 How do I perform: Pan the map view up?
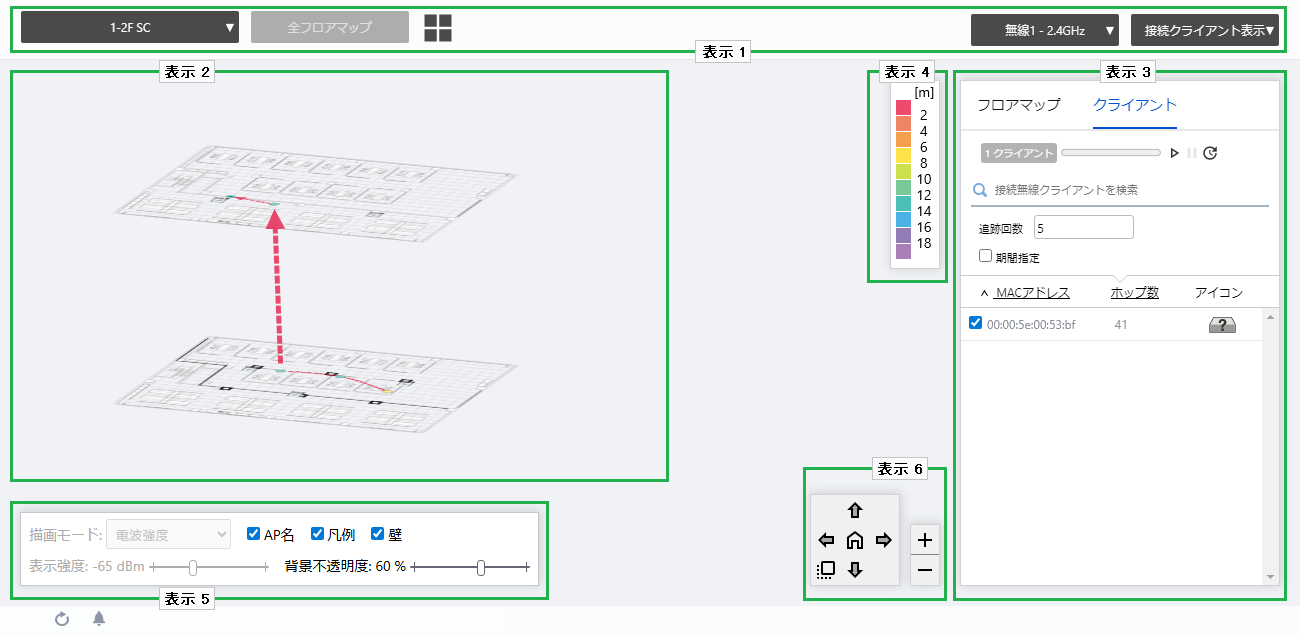pos(855,511)
